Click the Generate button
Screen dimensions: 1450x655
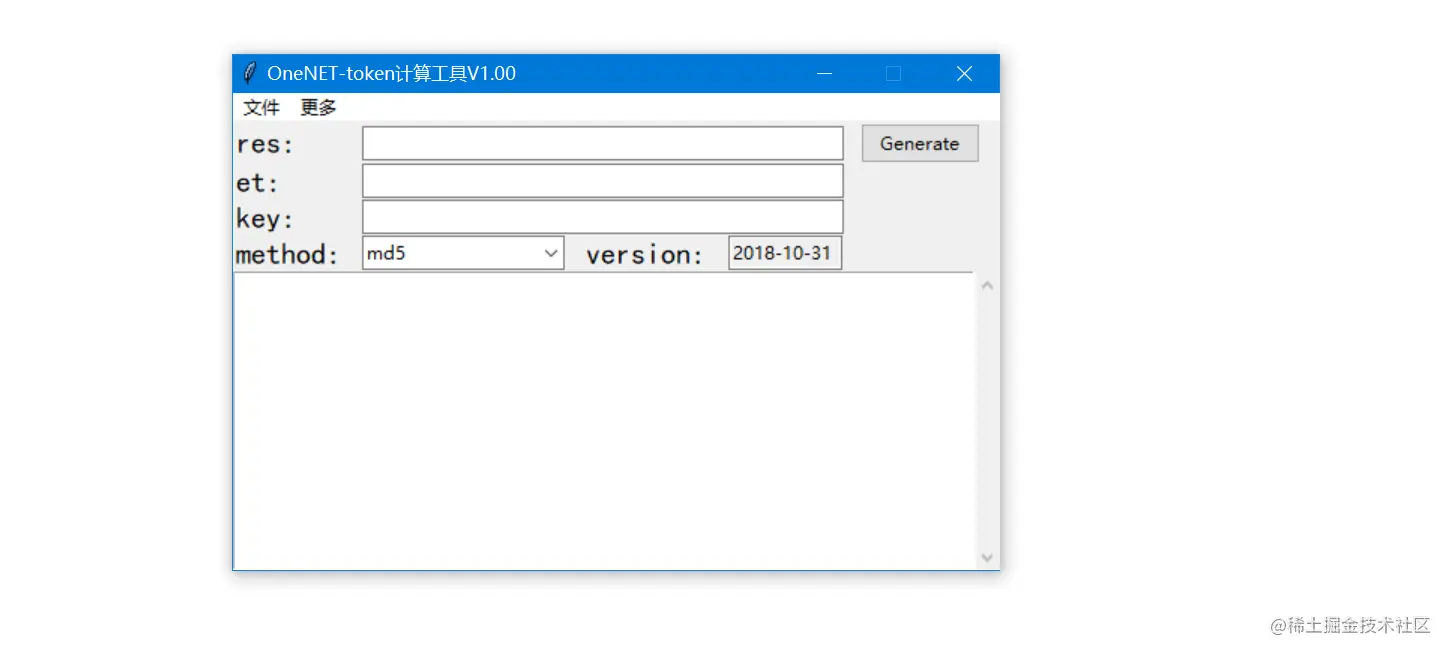[x=920, y=143]
